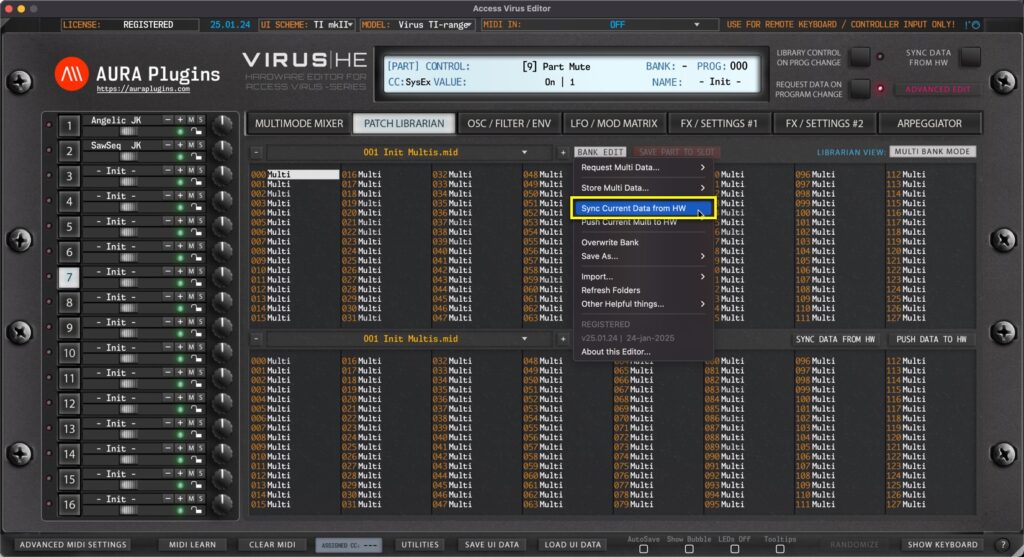Open Advanced MIDI Settings
Screen dimensions: 1024x557
point(73,545)
